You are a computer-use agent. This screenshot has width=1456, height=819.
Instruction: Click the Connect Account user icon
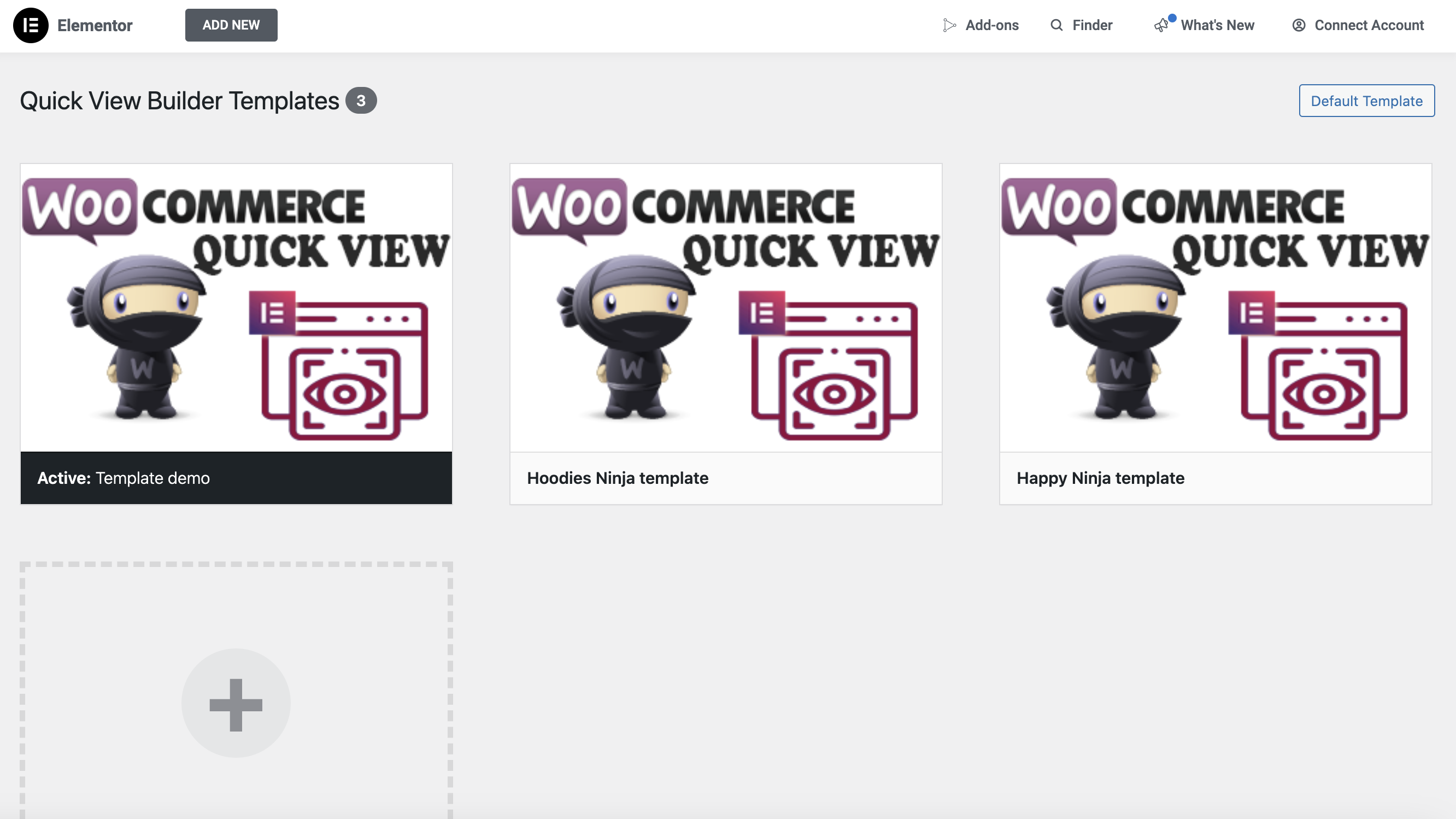tap(1299, 26)
